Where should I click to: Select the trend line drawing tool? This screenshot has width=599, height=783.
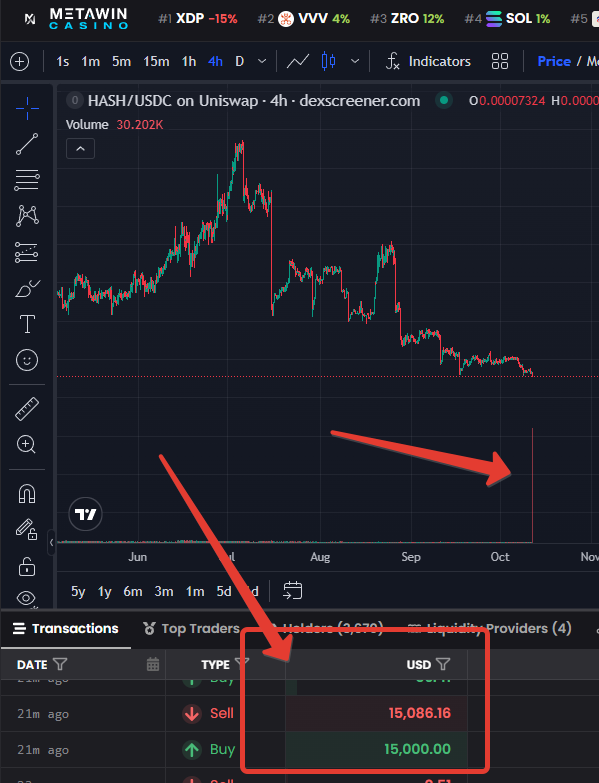click(x=27, y=144)
